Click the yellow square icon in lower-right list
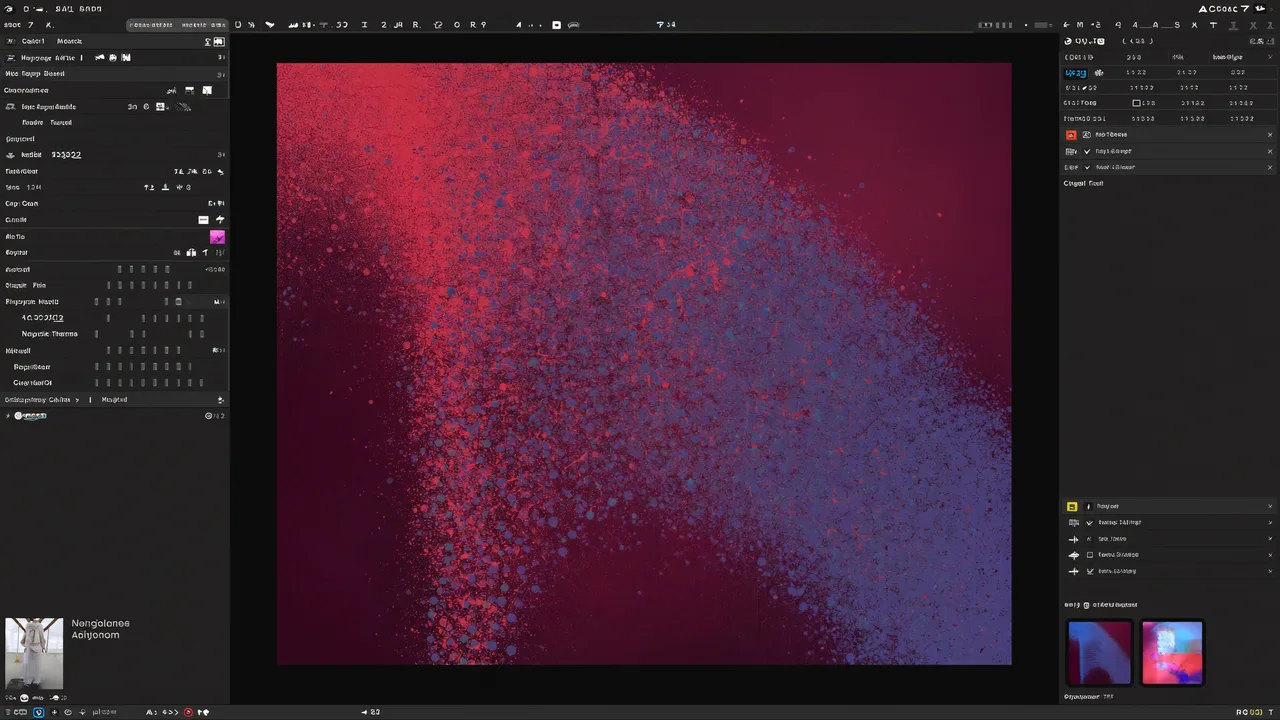Viewport: 1280px width, 720px height. 1072,507
